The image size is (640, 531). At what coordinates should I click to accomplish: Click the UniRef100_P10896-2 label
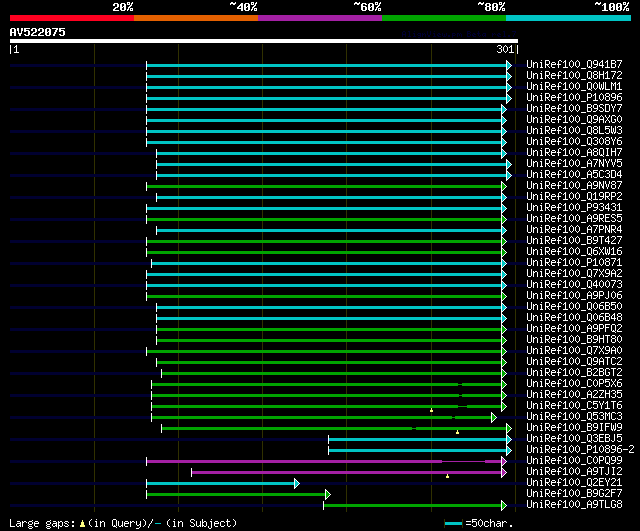580,450
